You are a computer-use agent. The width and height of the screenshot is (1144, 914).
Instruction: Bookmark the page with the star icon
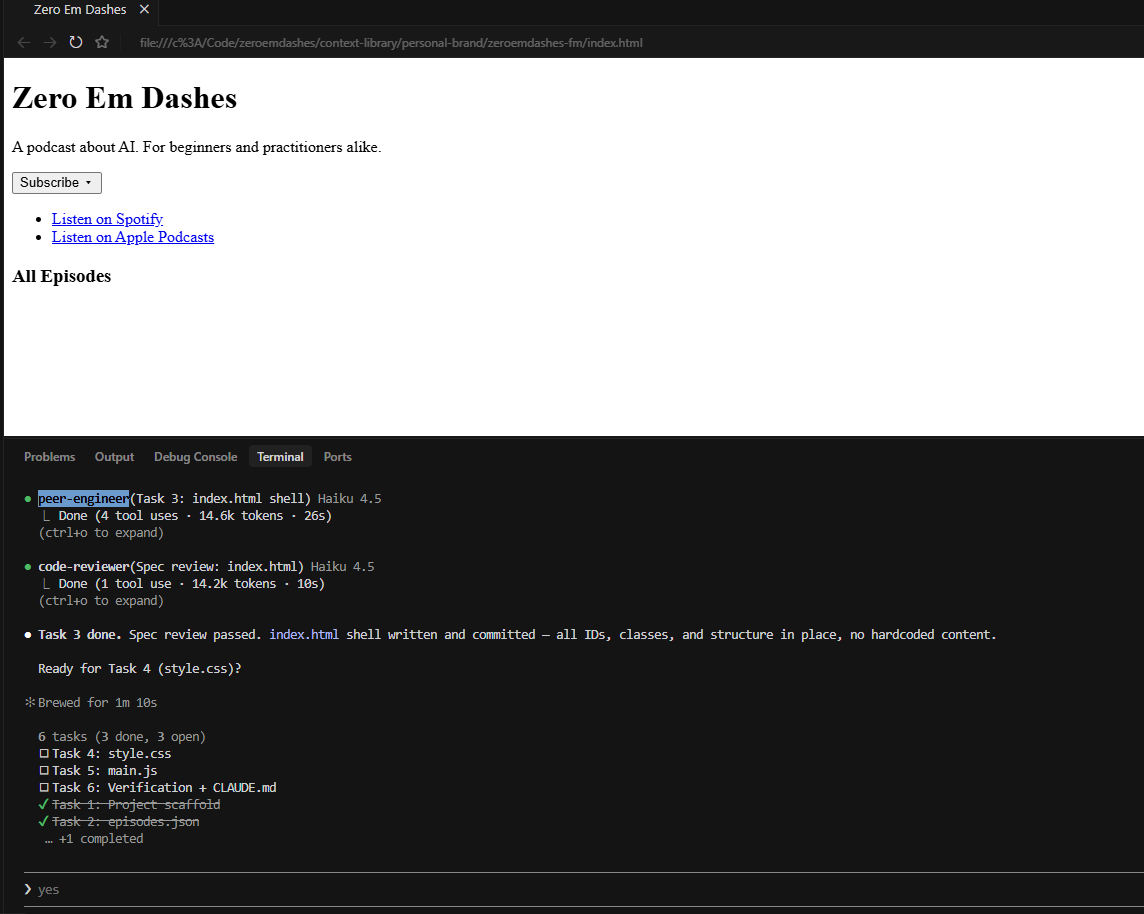tap(102, 42)
